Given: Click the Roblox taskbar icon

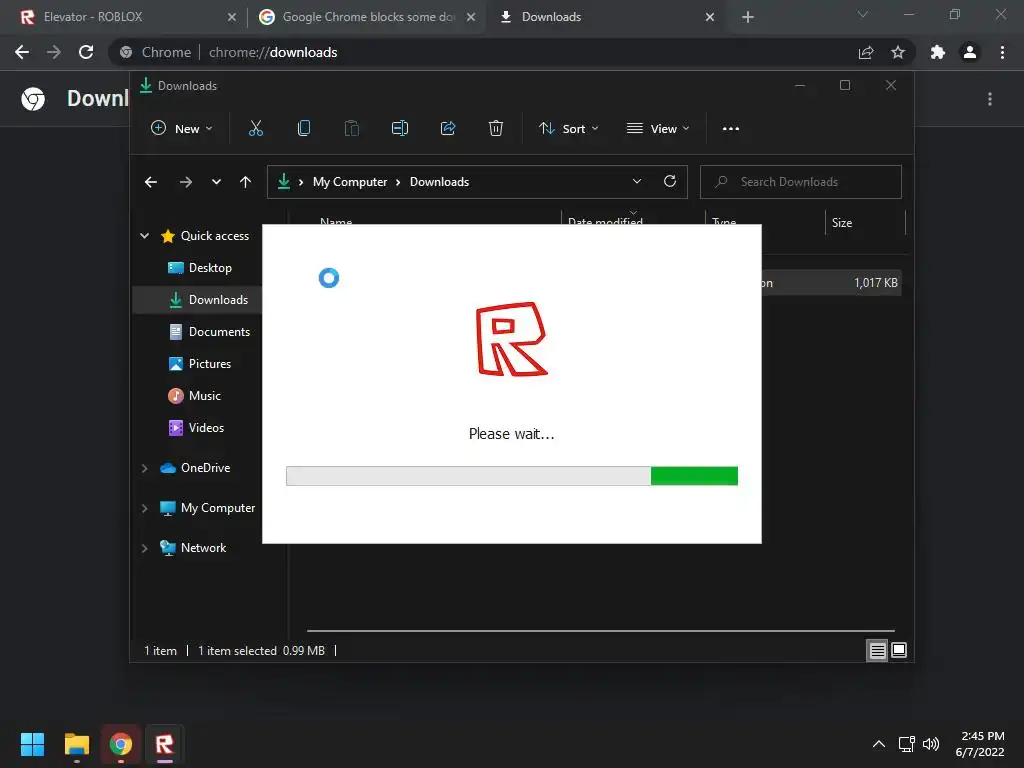Looking at the screenshot, I should pos(165,744).
